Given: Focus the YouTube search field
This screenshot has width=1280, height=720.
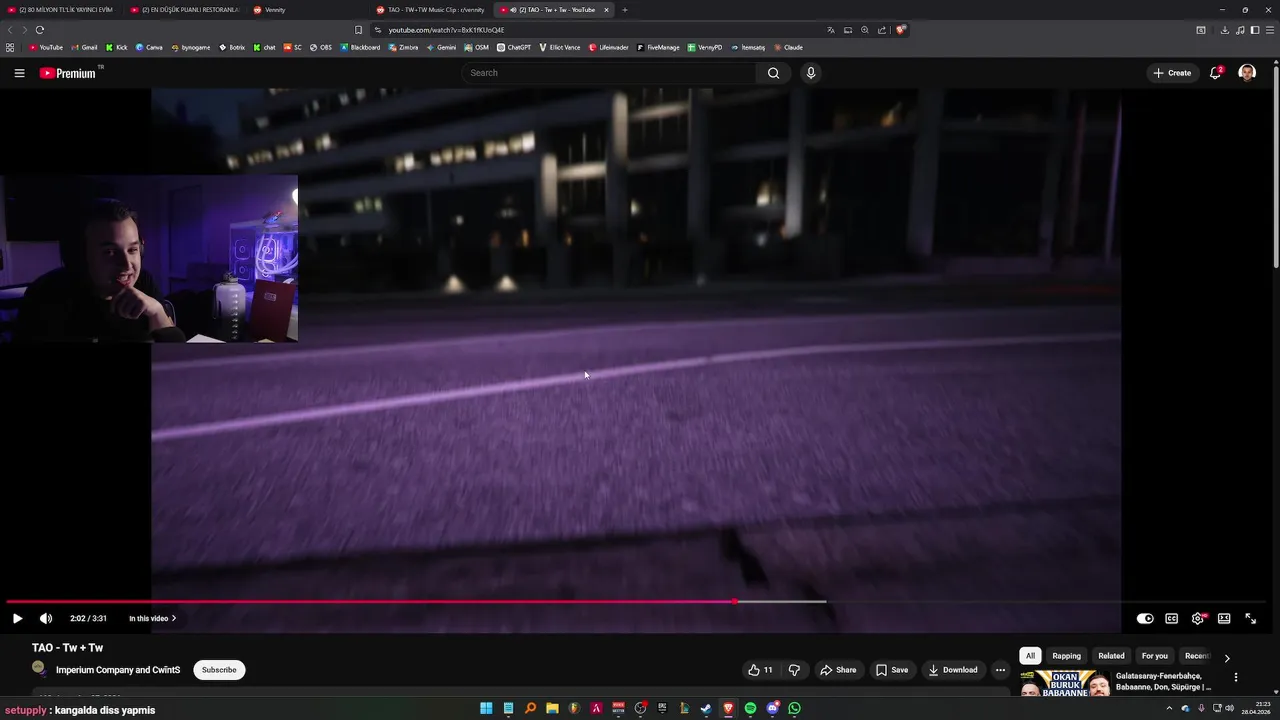Looking at the screenshot, I should [610, 73].
